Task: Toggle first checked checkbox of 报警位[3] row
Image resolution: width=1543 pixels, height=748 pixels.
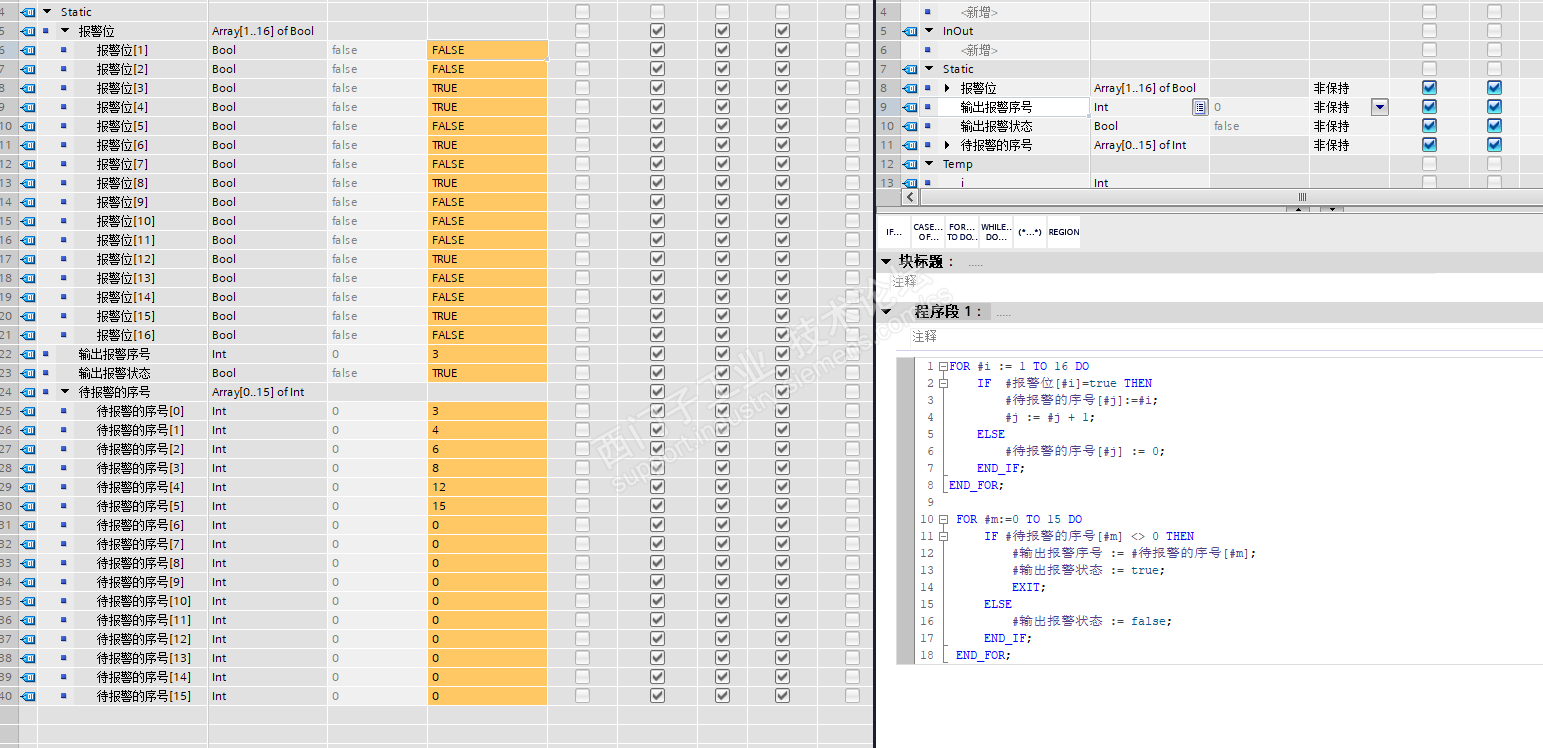Action: (x=657, y=88)
